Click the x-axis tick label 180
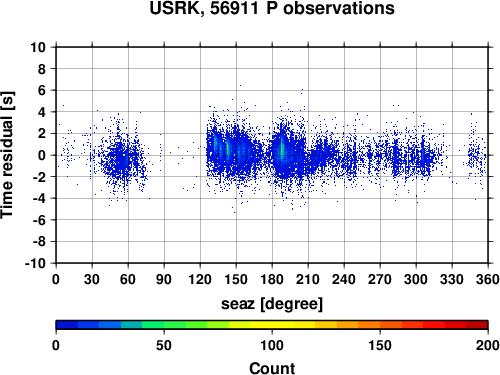This screenshot has height=375, width=500. tap(272, 279)
